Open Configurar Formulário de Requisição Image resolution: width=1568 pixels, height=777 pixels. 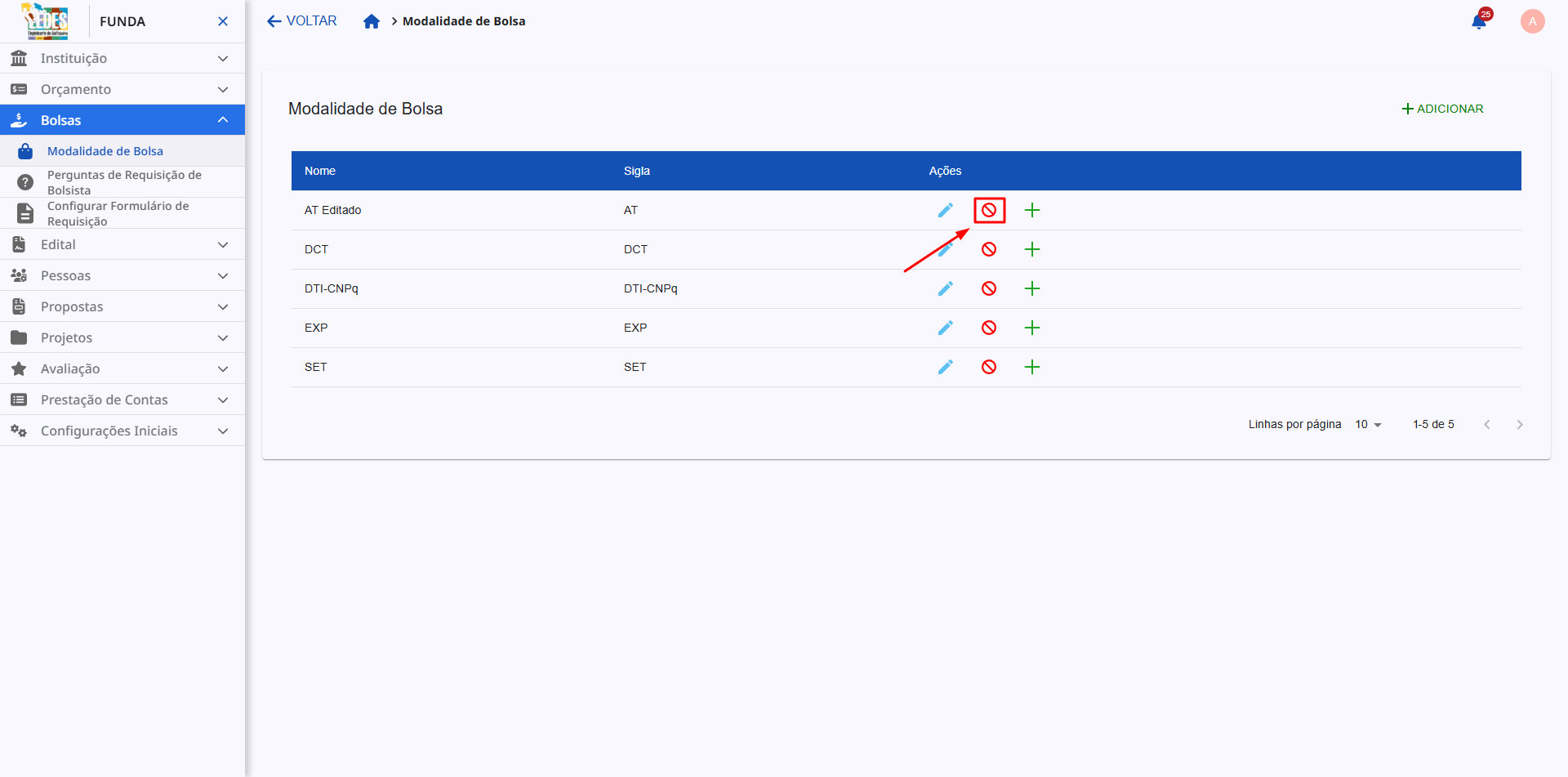[117, 213]
